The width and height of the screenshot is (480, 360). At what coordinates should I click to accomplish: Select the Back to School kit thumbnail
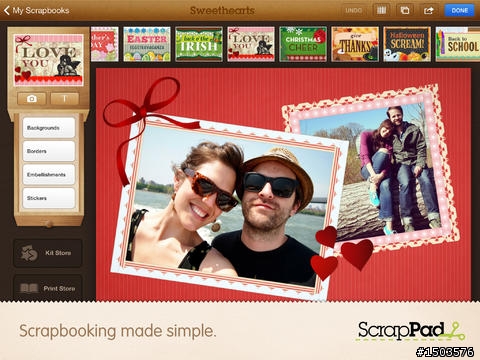point(458,44)
